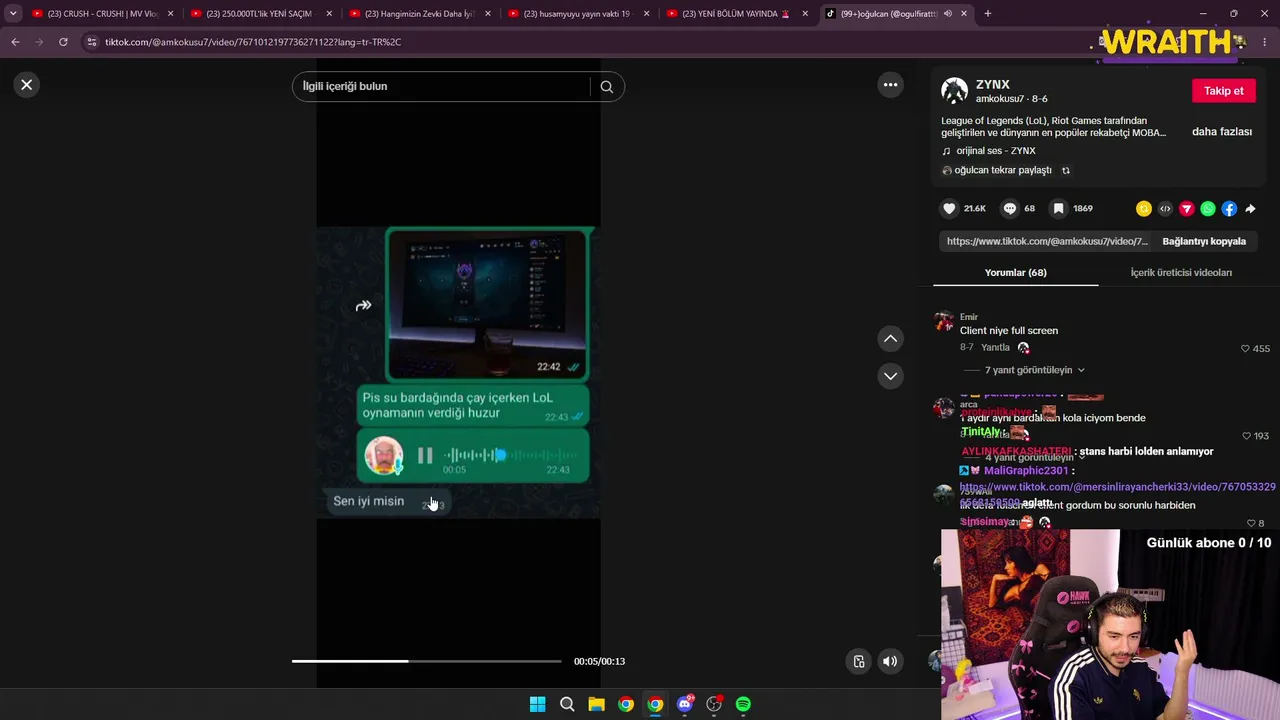This screenshot has width=1280, height=720.
Task: Click the comment text Client niye full screen
Action: 1009,331
